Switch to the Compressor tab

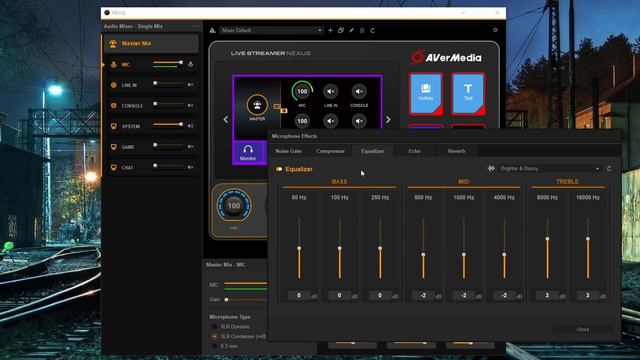330,151
